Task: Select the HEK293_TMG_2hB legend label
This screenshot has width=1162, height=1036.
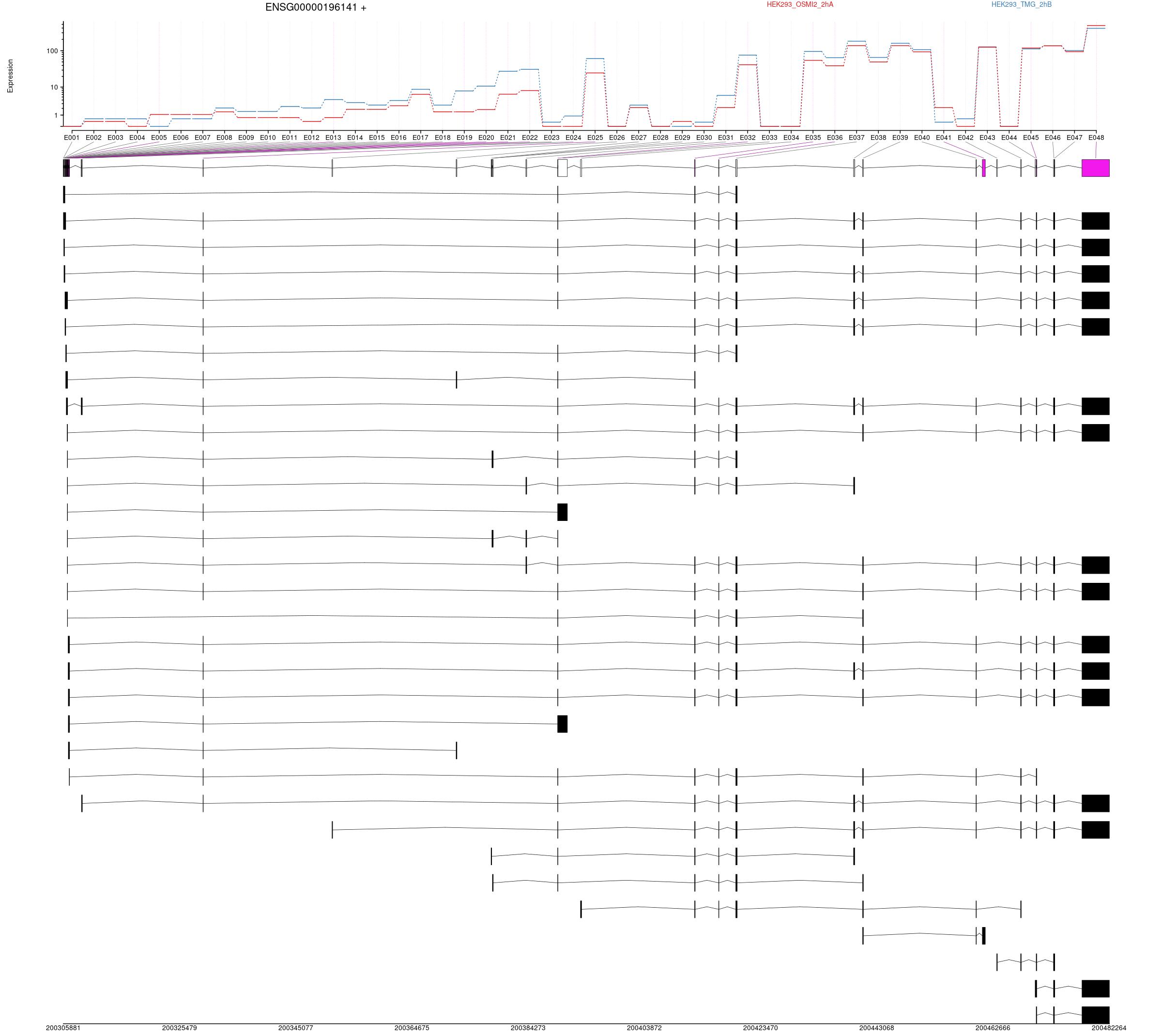Action: (x=1022, y=4)
